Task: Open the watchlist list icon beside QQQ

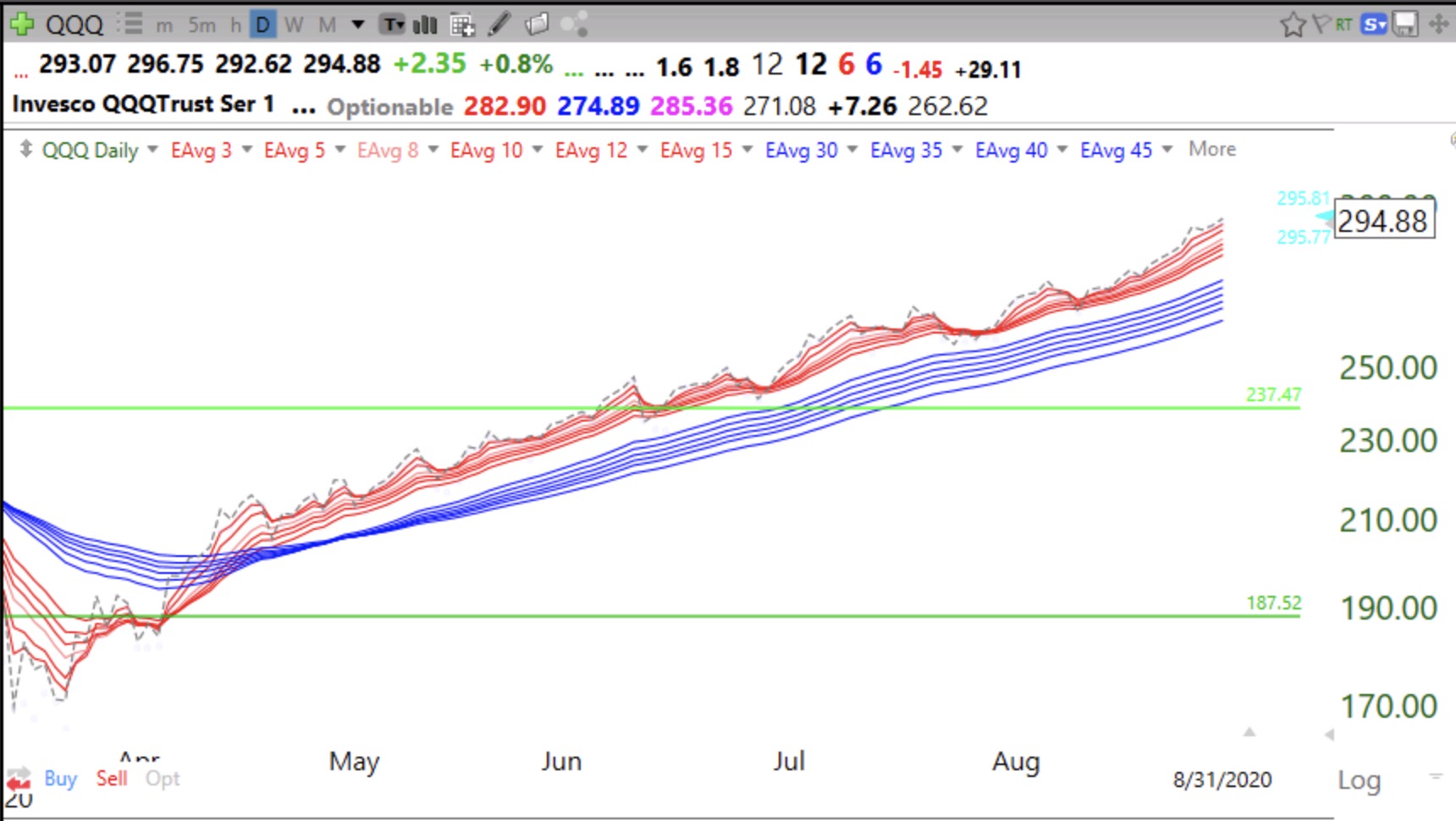Action: (130, 24)
